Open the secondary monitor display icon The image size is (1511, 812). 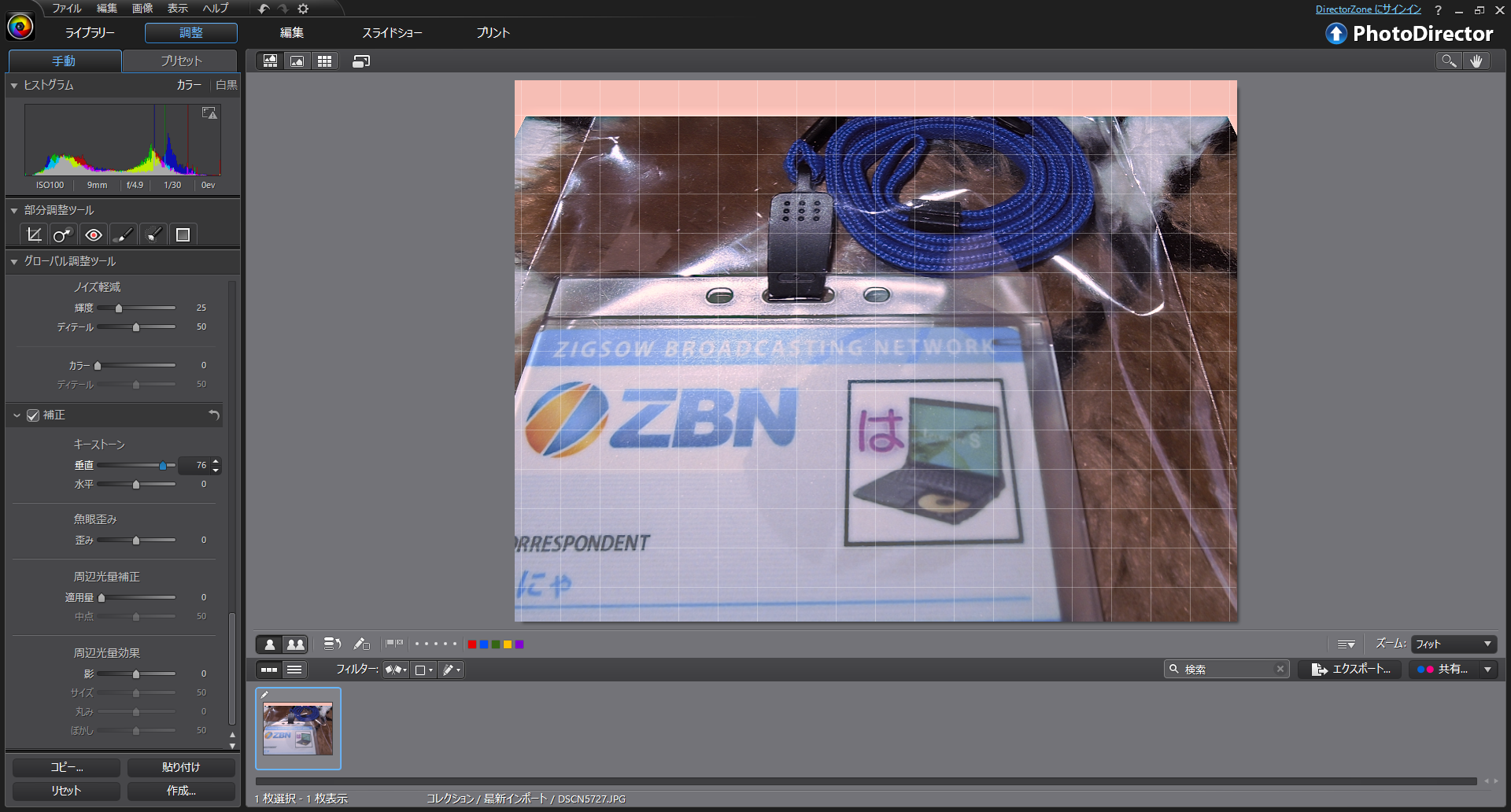(361, 61)
